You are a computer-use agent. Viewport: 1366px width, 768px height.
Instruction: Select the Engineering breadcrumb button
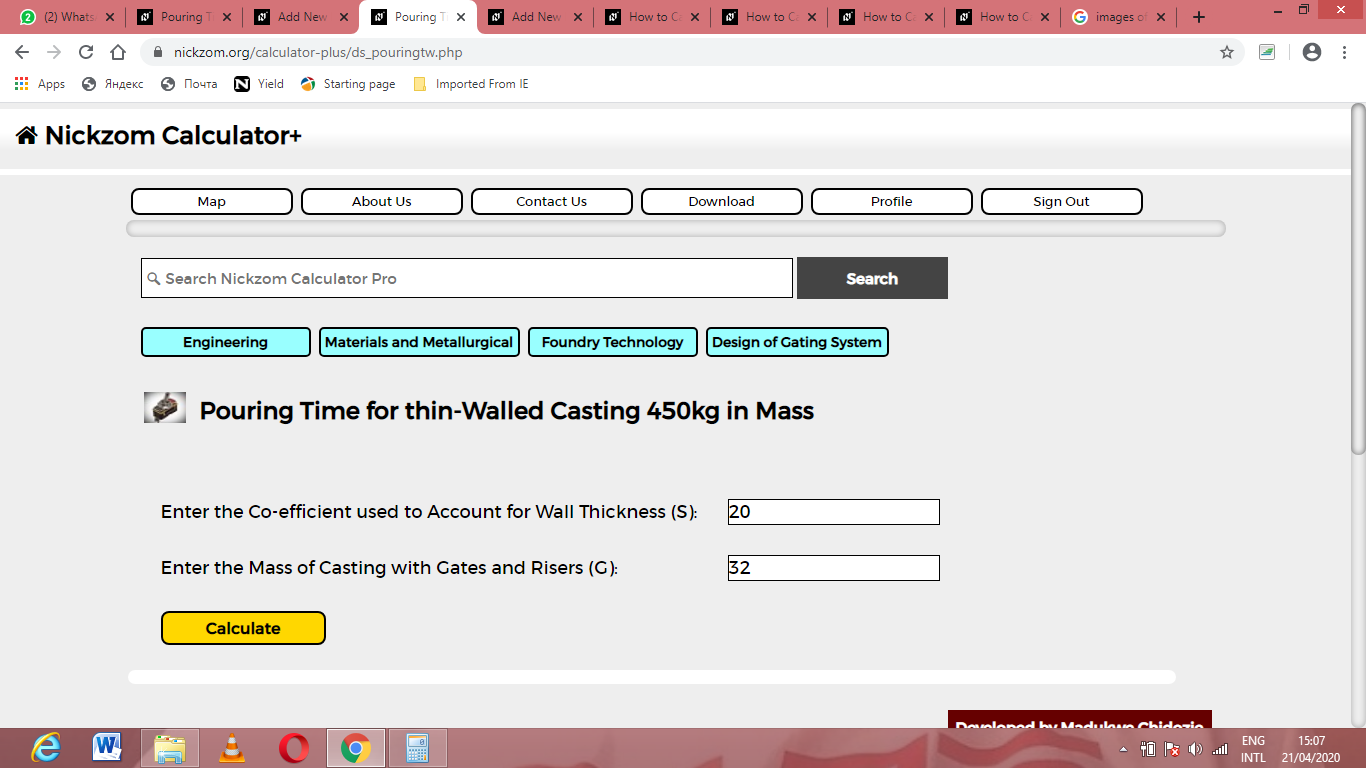point(226,342)
